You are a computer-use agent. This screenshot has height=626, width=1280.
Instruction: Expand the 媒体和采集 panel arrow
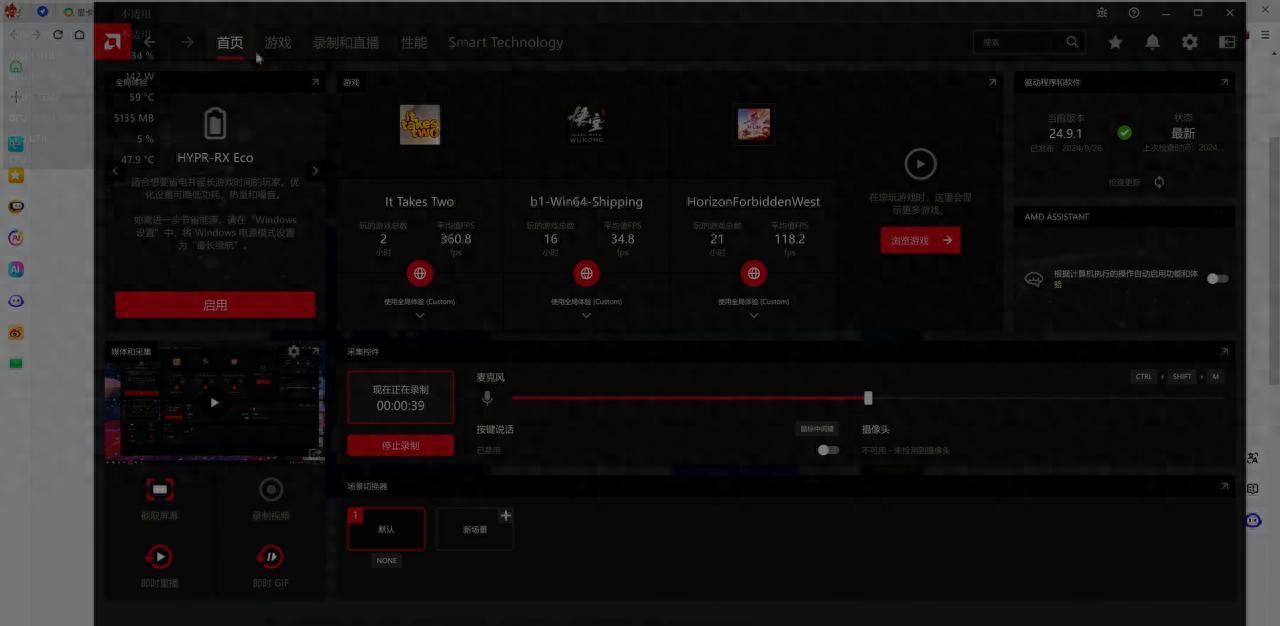click(x=315, y=351)
